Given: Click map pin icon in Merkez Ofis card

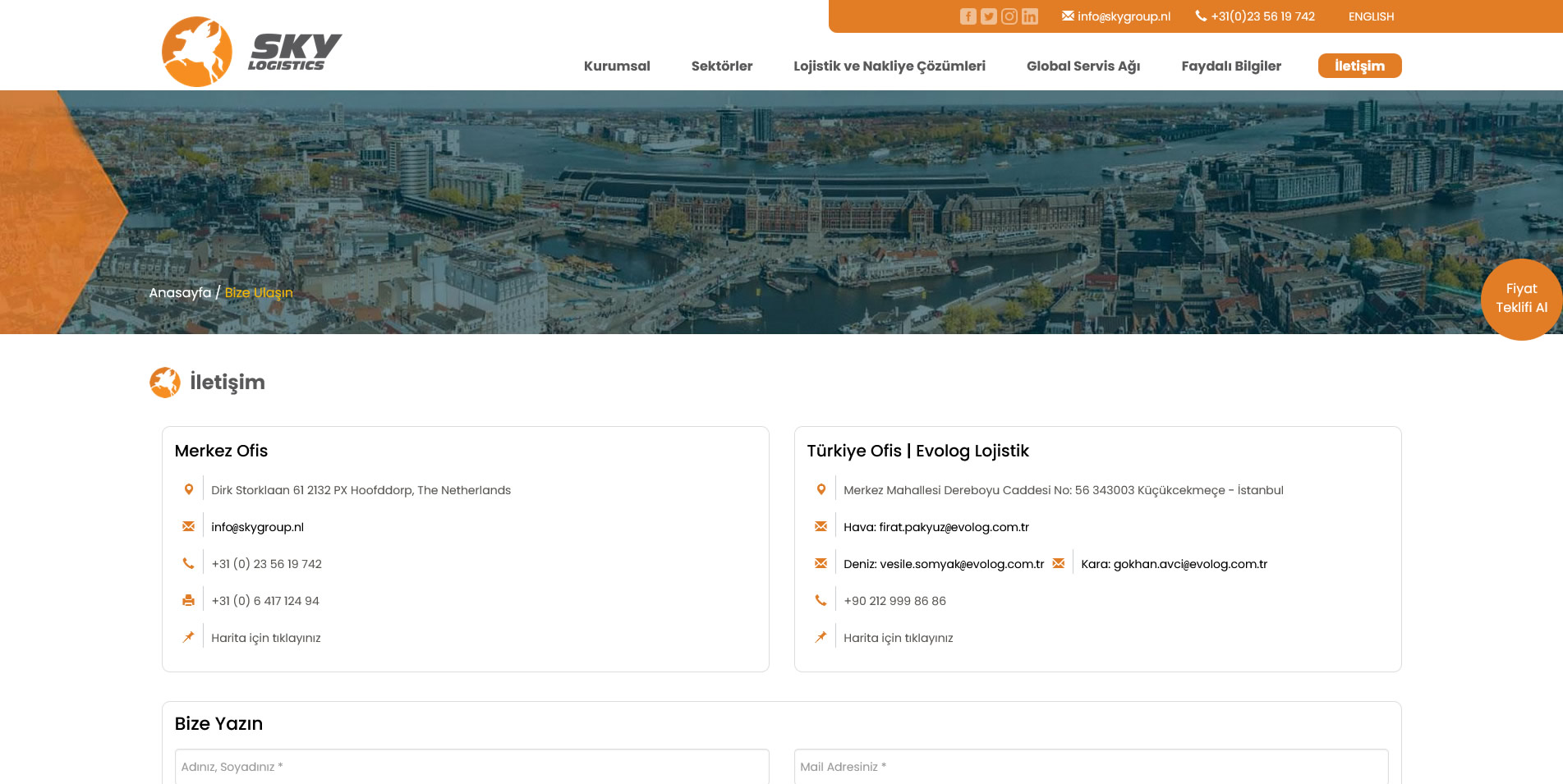Looking at the screenshot, I should click(x=189, y=637).
